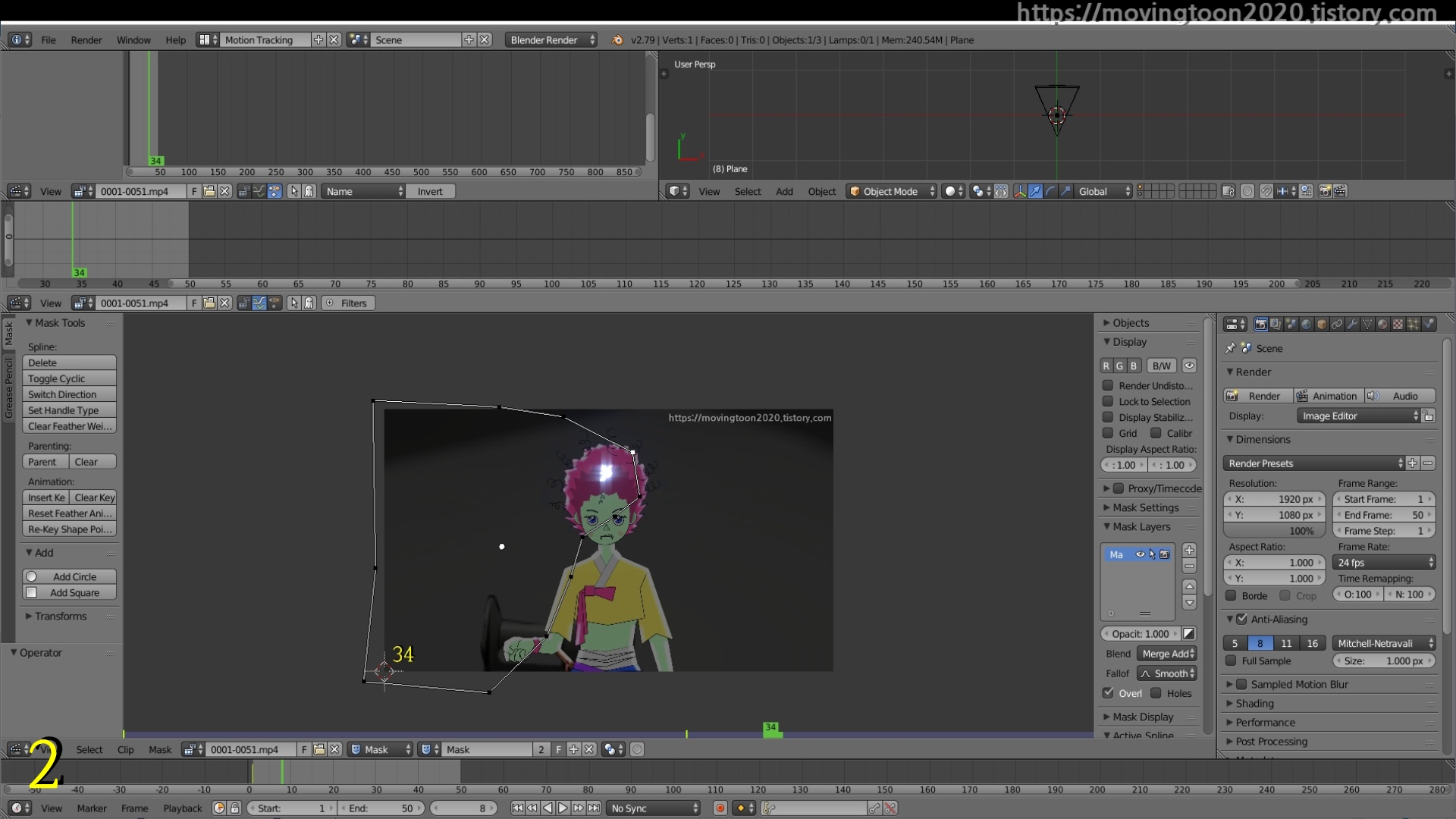Viewport: 1456px width, 819px height.
Task: Move mask layer up with arrow
Action: (1189, 587)
